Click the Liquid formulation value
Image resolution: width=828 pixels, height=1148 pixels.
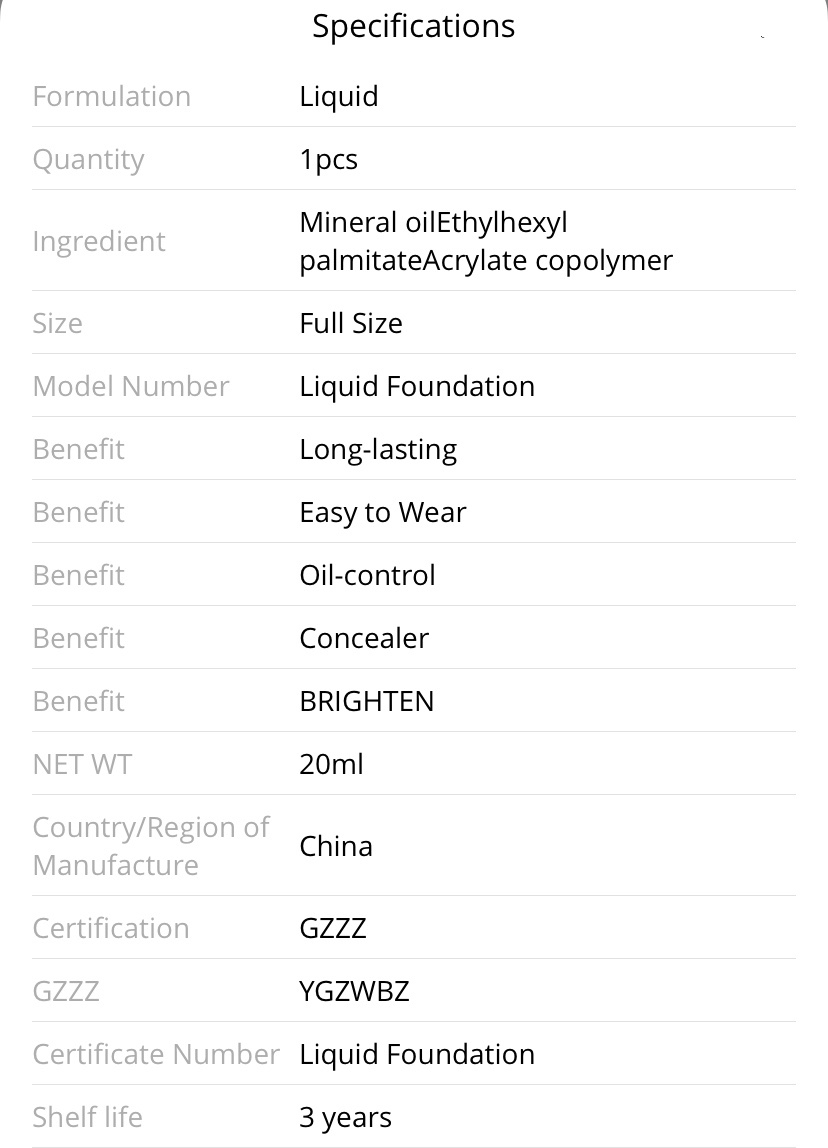pos(339,97)
